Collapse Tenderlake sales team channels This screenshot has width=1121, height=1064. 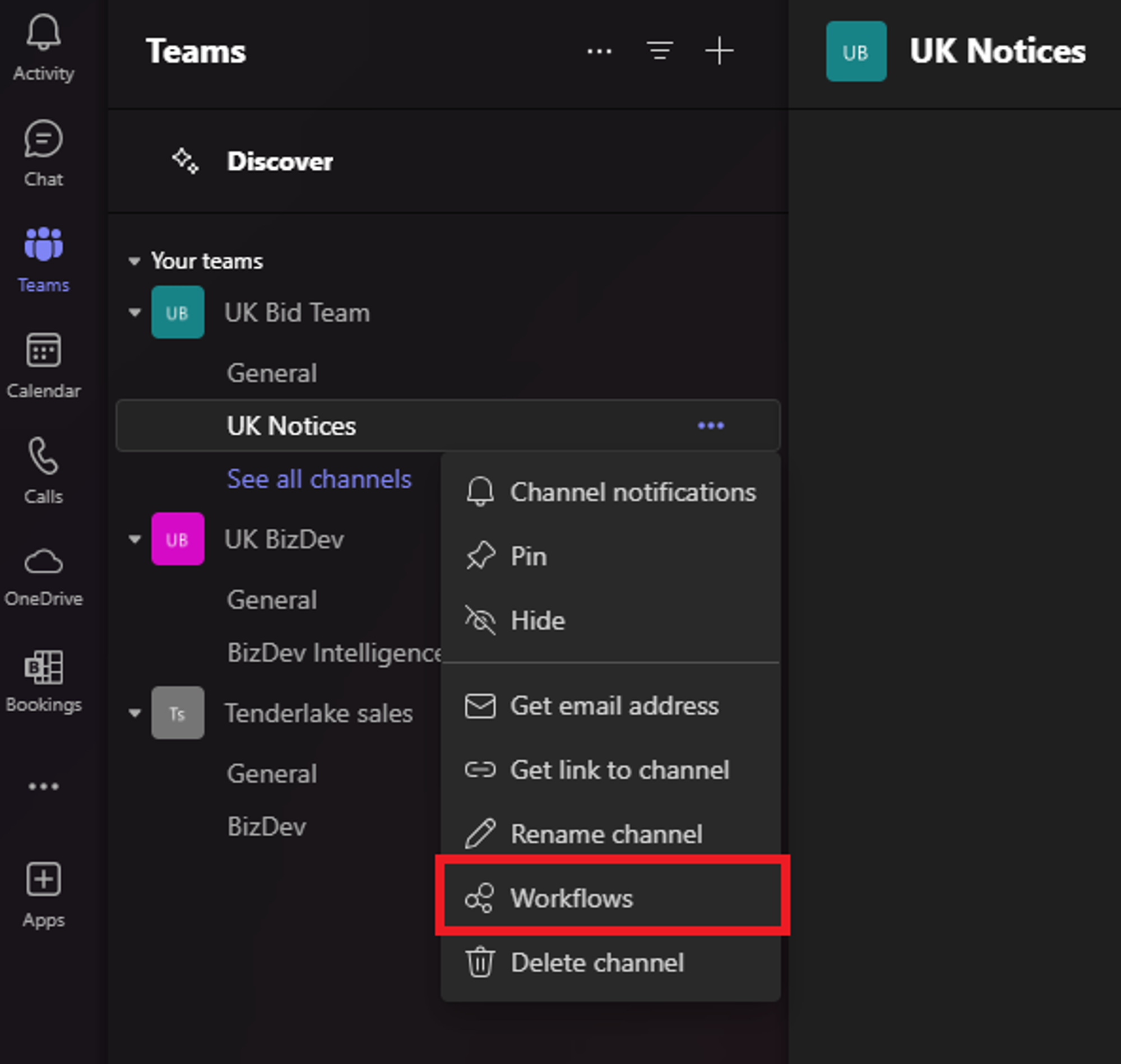[135, 713]
